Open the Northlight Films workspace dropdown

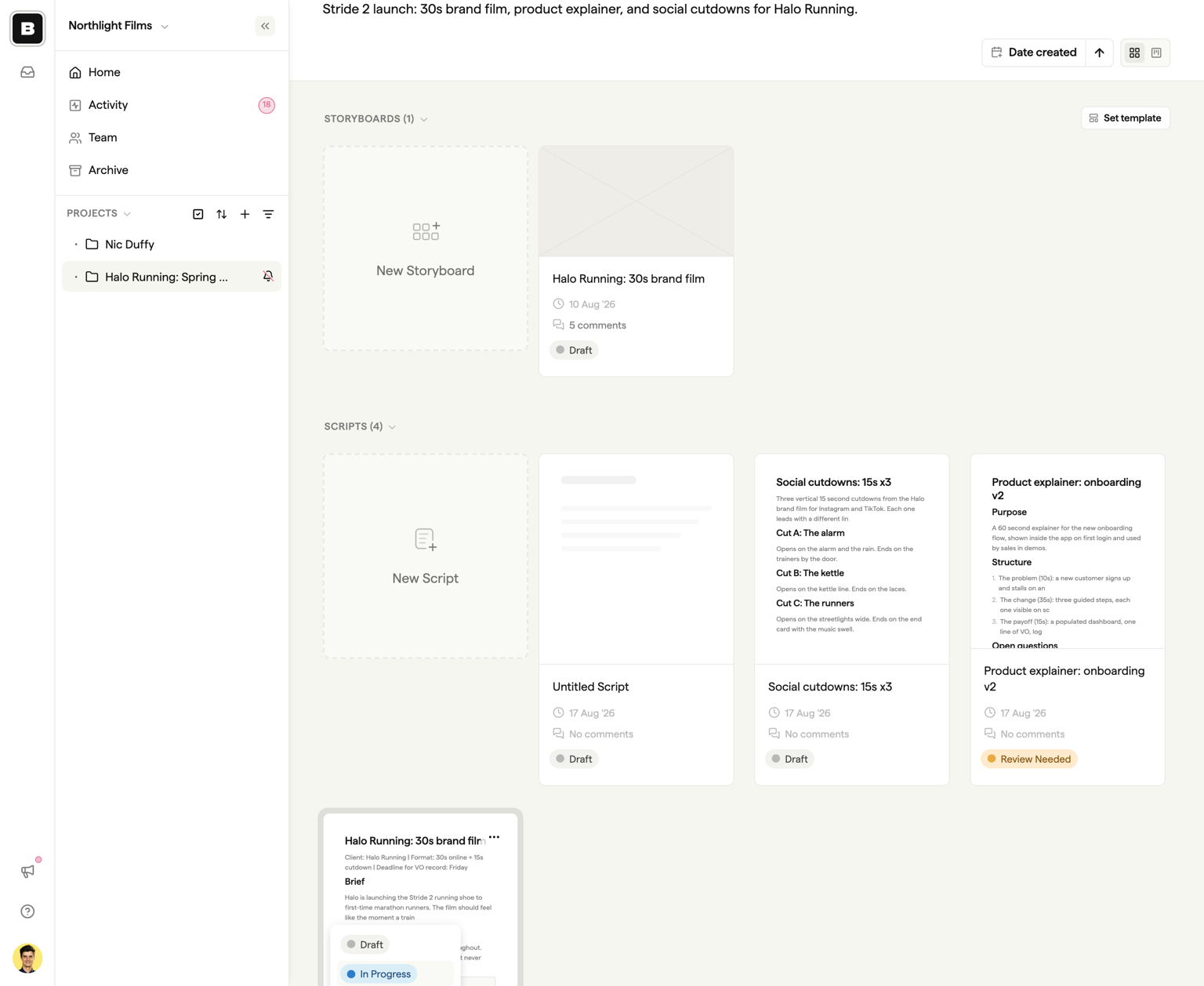click(118, 26)
